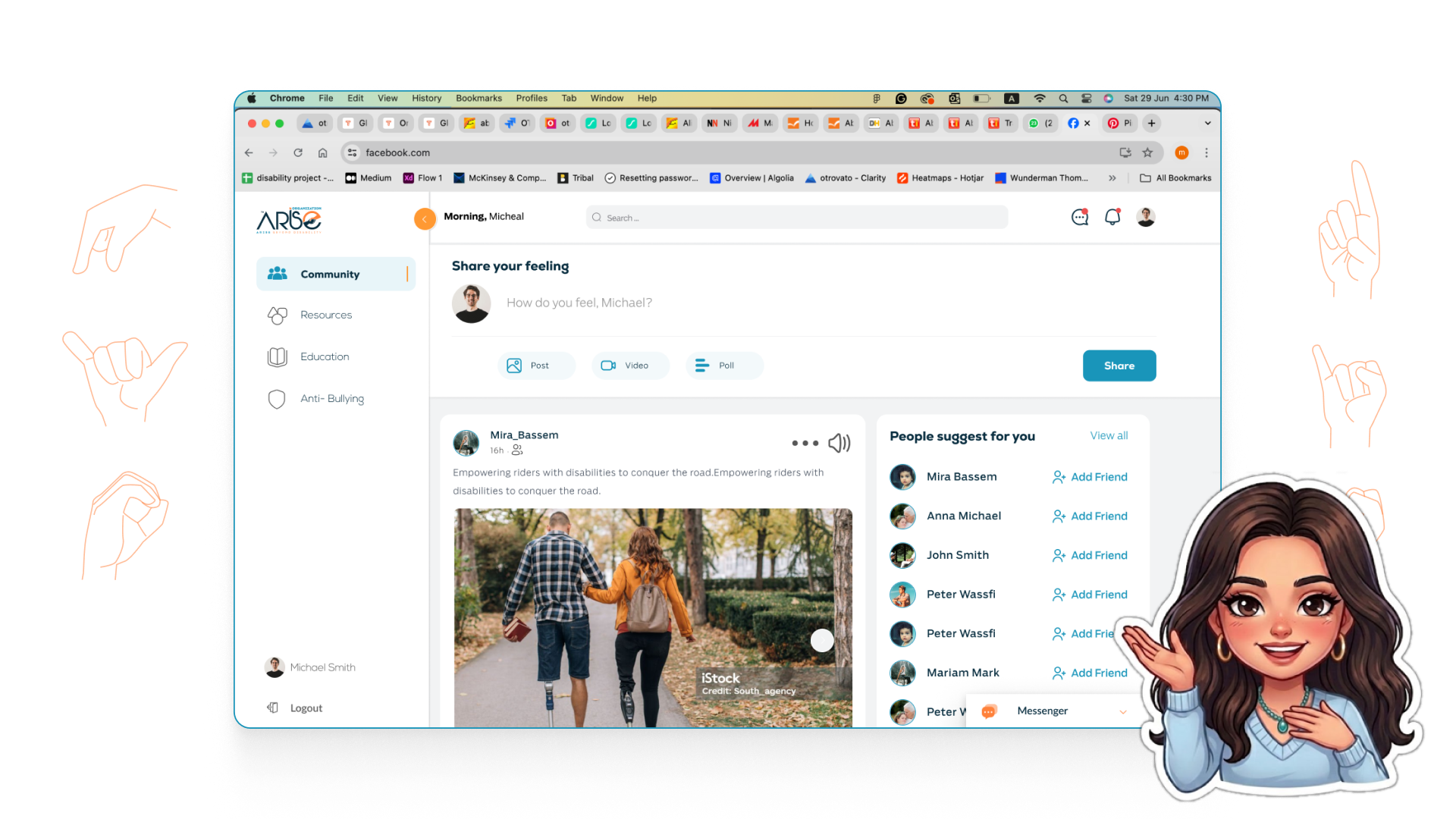Screen dimensions: 1456x819
Task: Click the Mira_Bassem username on post
Action: pos(524,435)
